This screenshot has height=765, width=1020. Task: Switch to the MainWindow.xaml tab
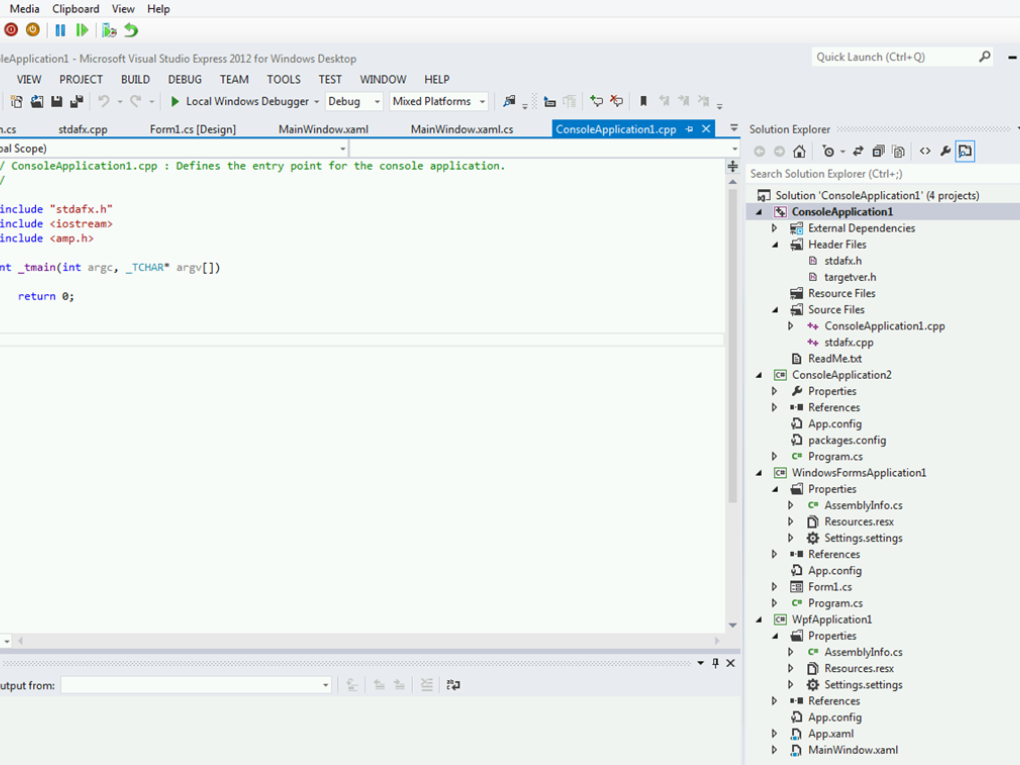click(323, 130)
